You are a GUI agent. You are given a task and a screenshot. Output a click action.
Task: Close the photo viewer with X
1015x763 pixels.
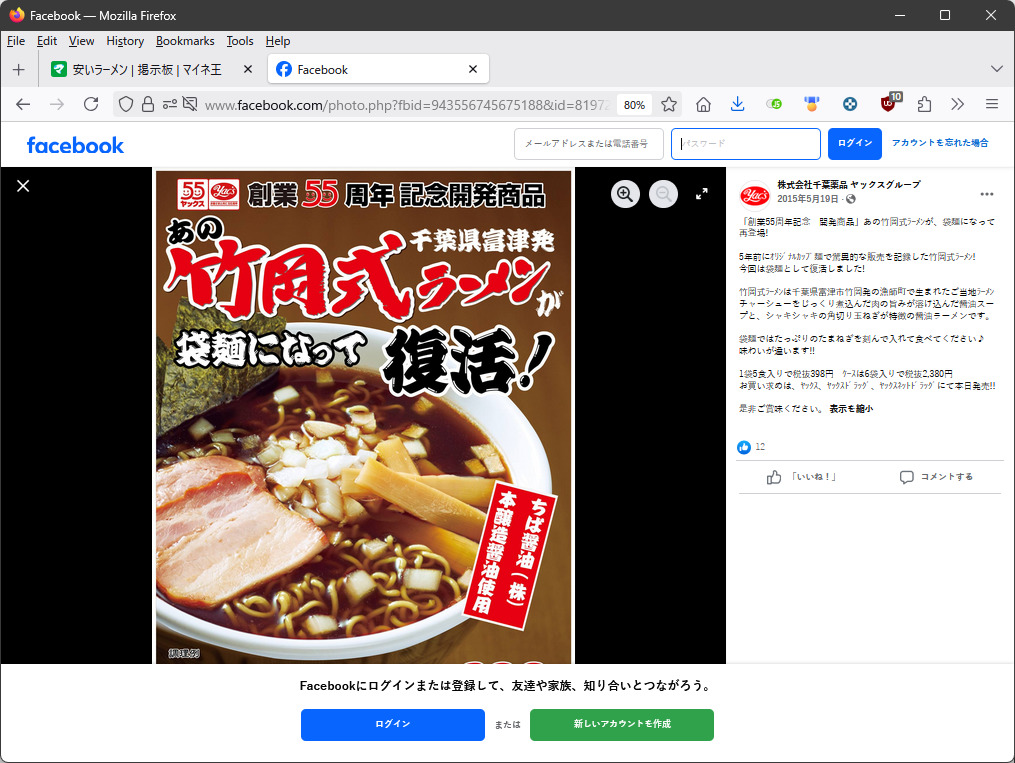click(x=23, y=186)
